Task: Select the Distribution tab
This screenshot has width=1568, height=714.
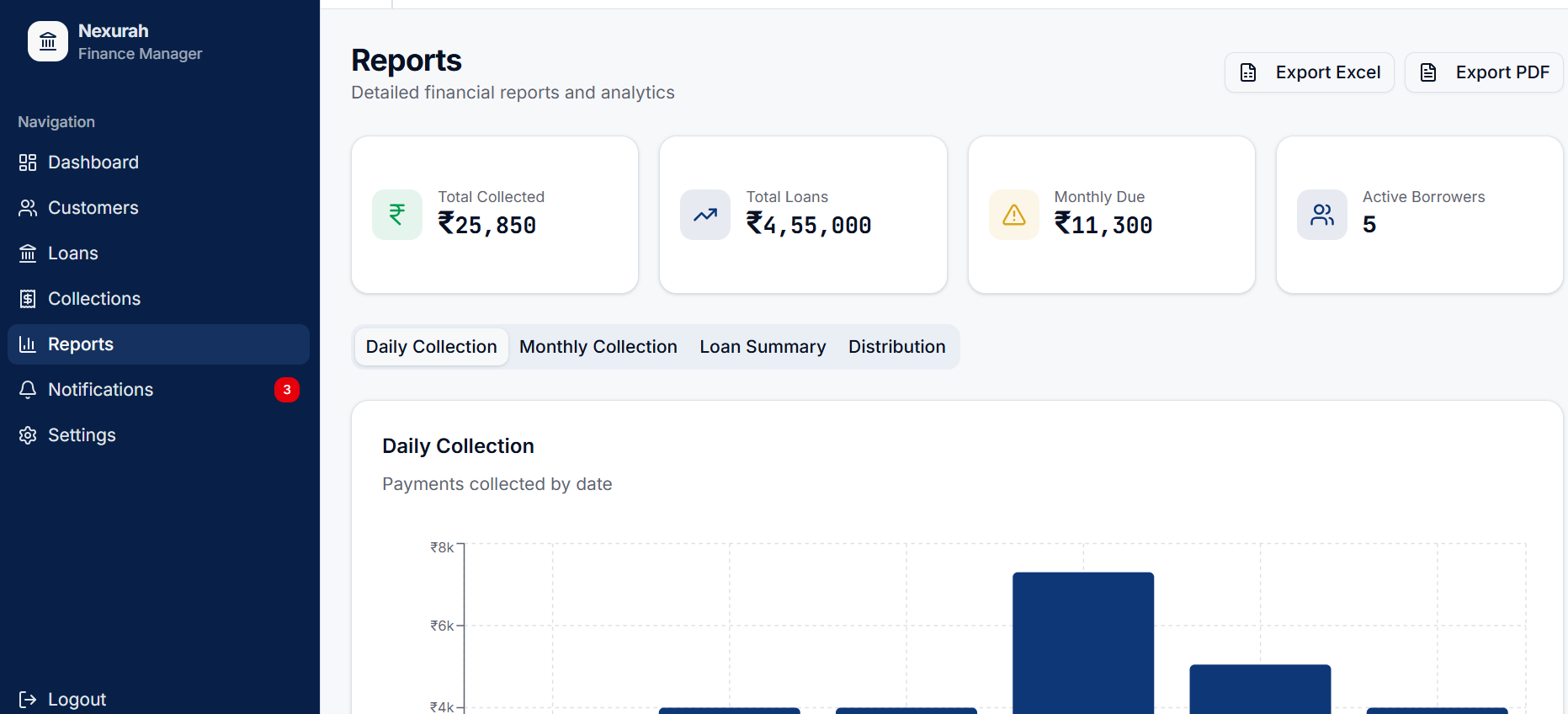Action: [x=896, y=347]
